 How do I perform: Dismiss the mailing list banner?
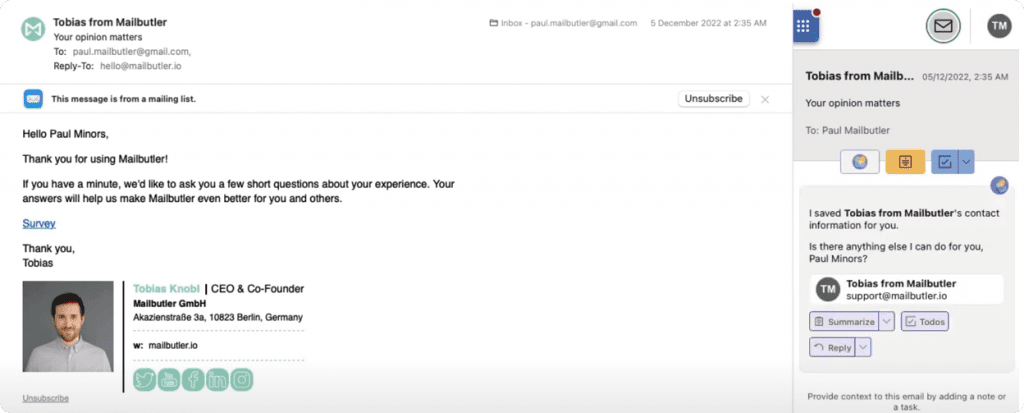coord(765,99)
